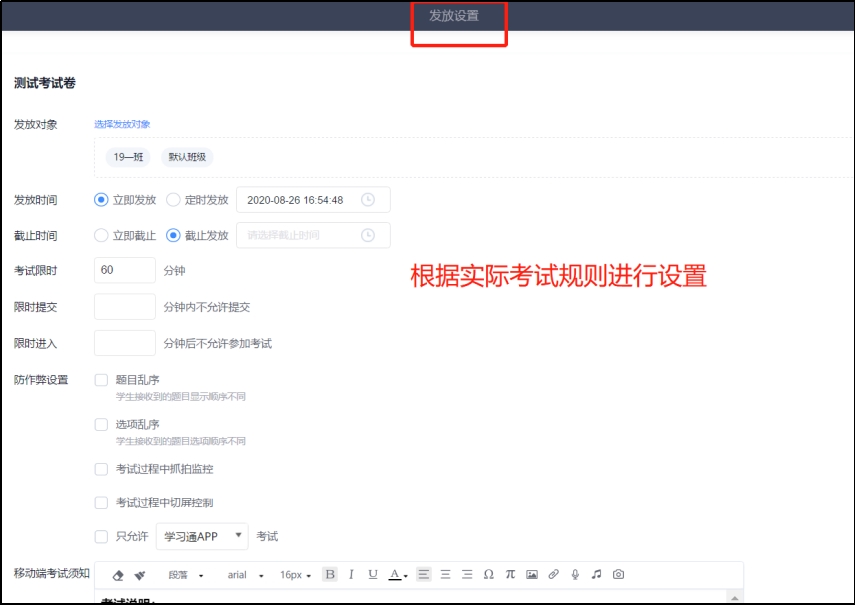This screenshot has width=855, height=605.
Task: Click the 限时进入 minutes input field
Action: click(125, 343)
